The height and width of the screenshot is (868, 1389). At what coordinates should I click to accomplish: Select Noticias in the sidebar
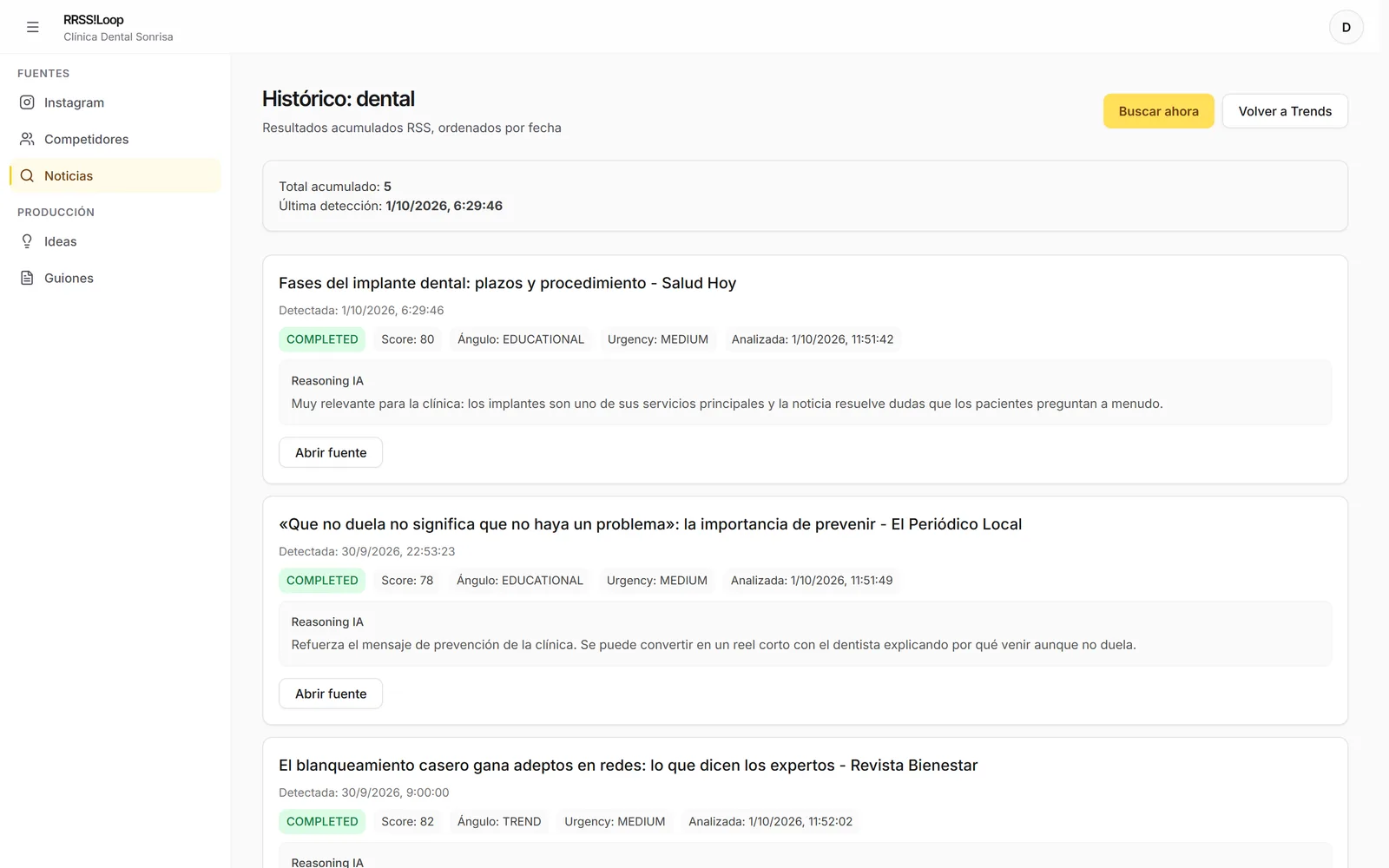coord(115,175)
